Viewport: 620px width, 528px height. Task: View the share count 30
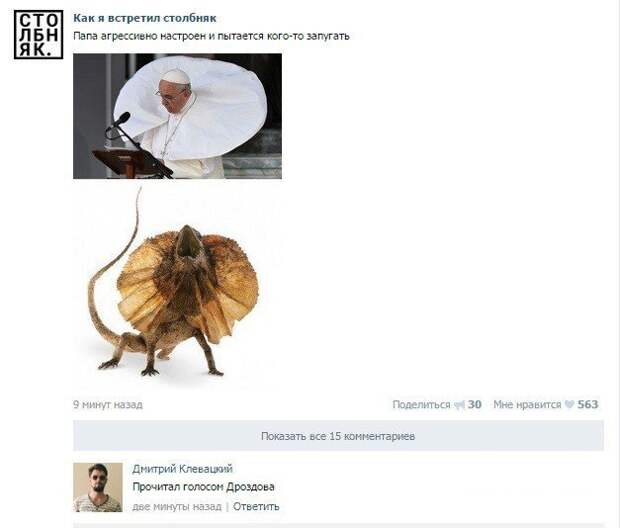coord(475,405)
